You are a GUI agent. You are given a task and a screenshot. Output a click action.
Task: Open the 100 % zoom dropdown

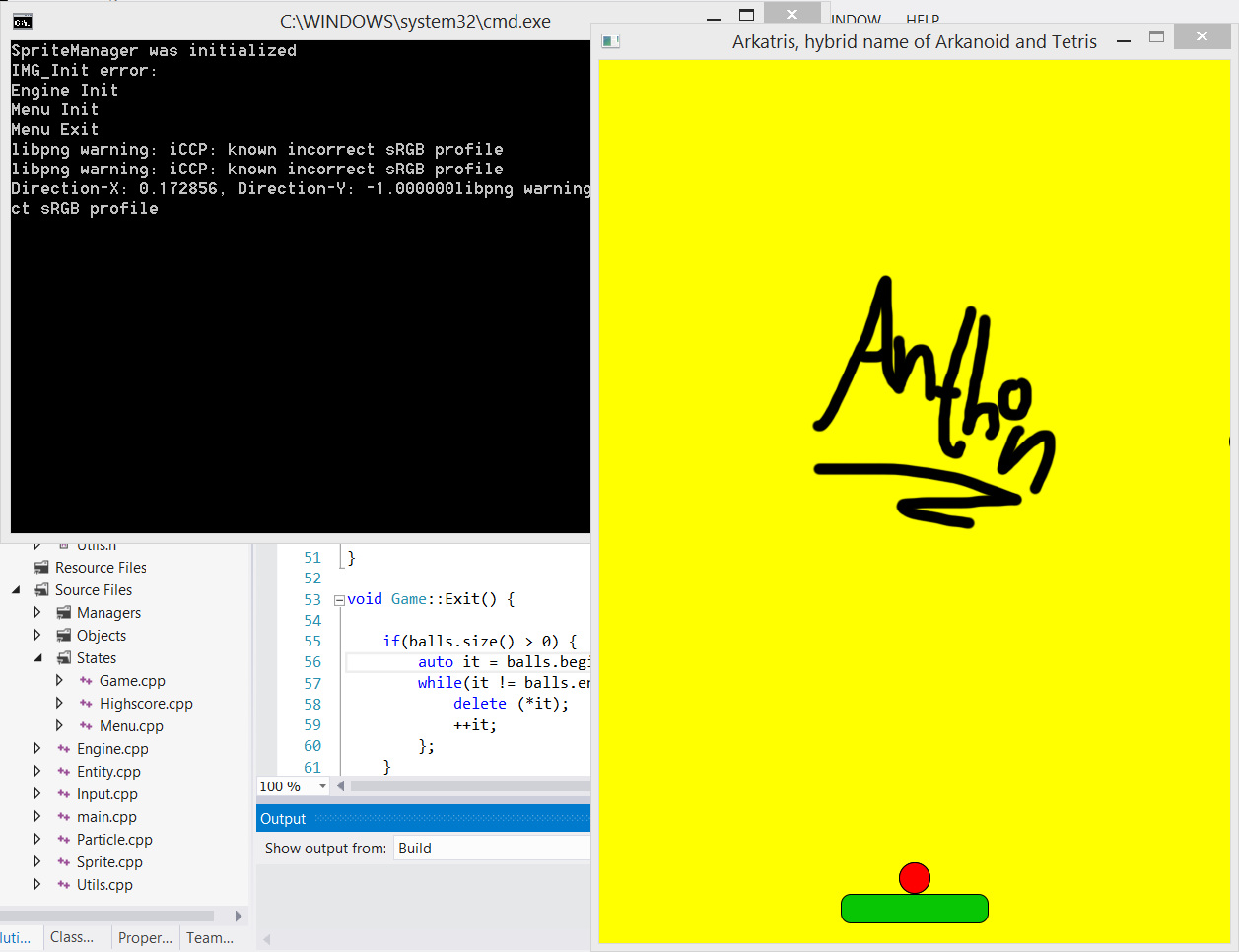(x=322, y=786)
